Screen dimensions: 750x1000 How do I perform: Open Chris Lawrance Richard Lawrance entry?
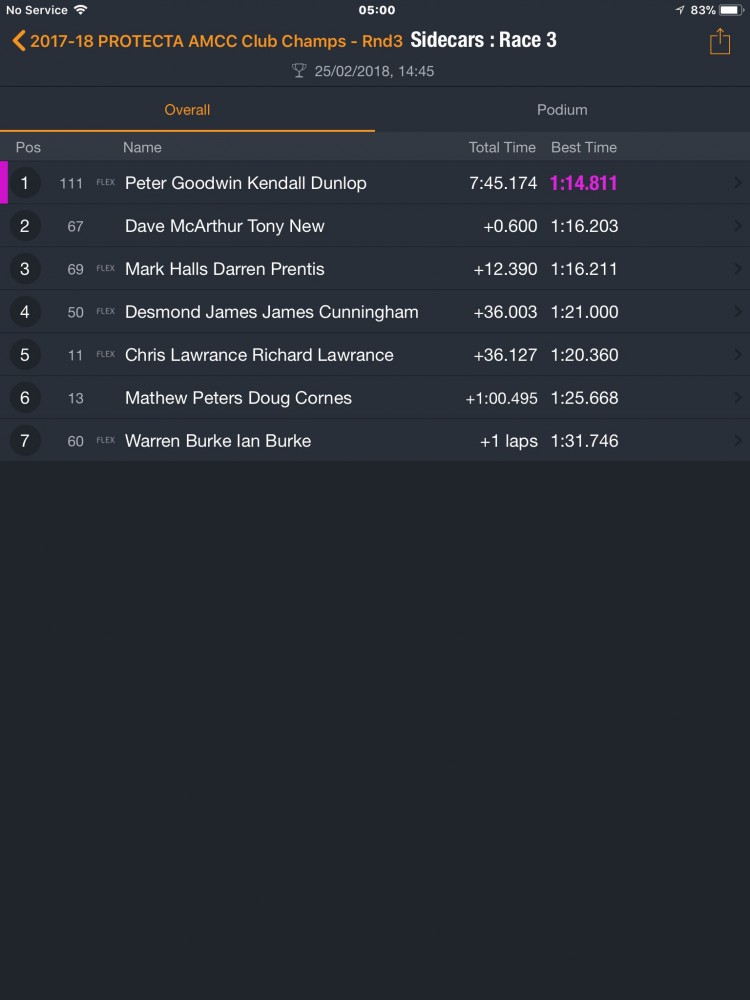[x=259, y=355]
